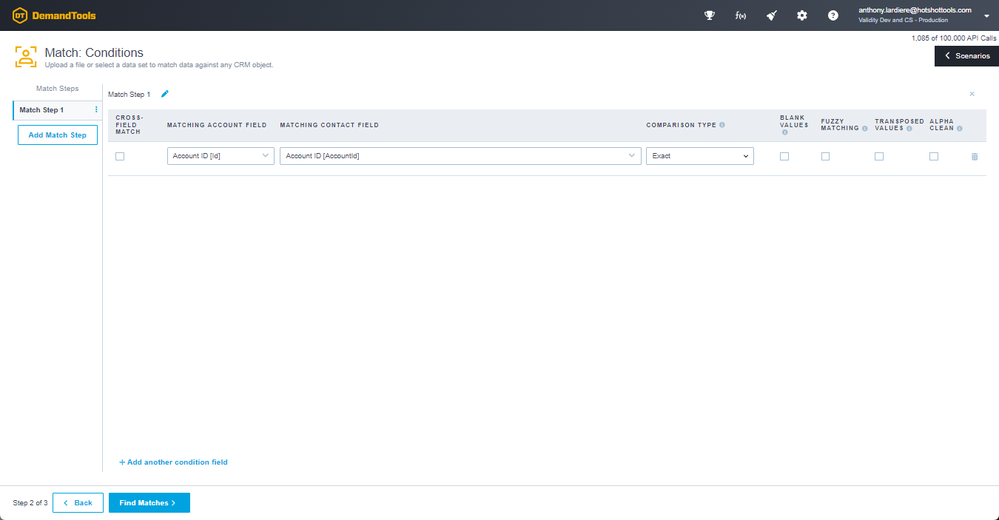This screenshot has width=999, height=520.
Task: Click Add another condition field link
Action: 174,462
